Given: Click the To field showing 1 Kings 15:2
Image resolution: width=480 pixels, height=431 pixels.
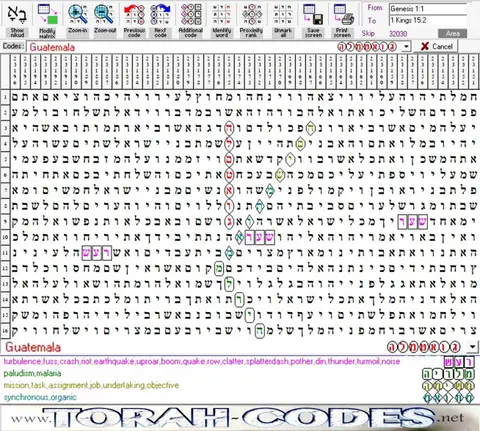Looking at the screenshot, I should (428, 20).
